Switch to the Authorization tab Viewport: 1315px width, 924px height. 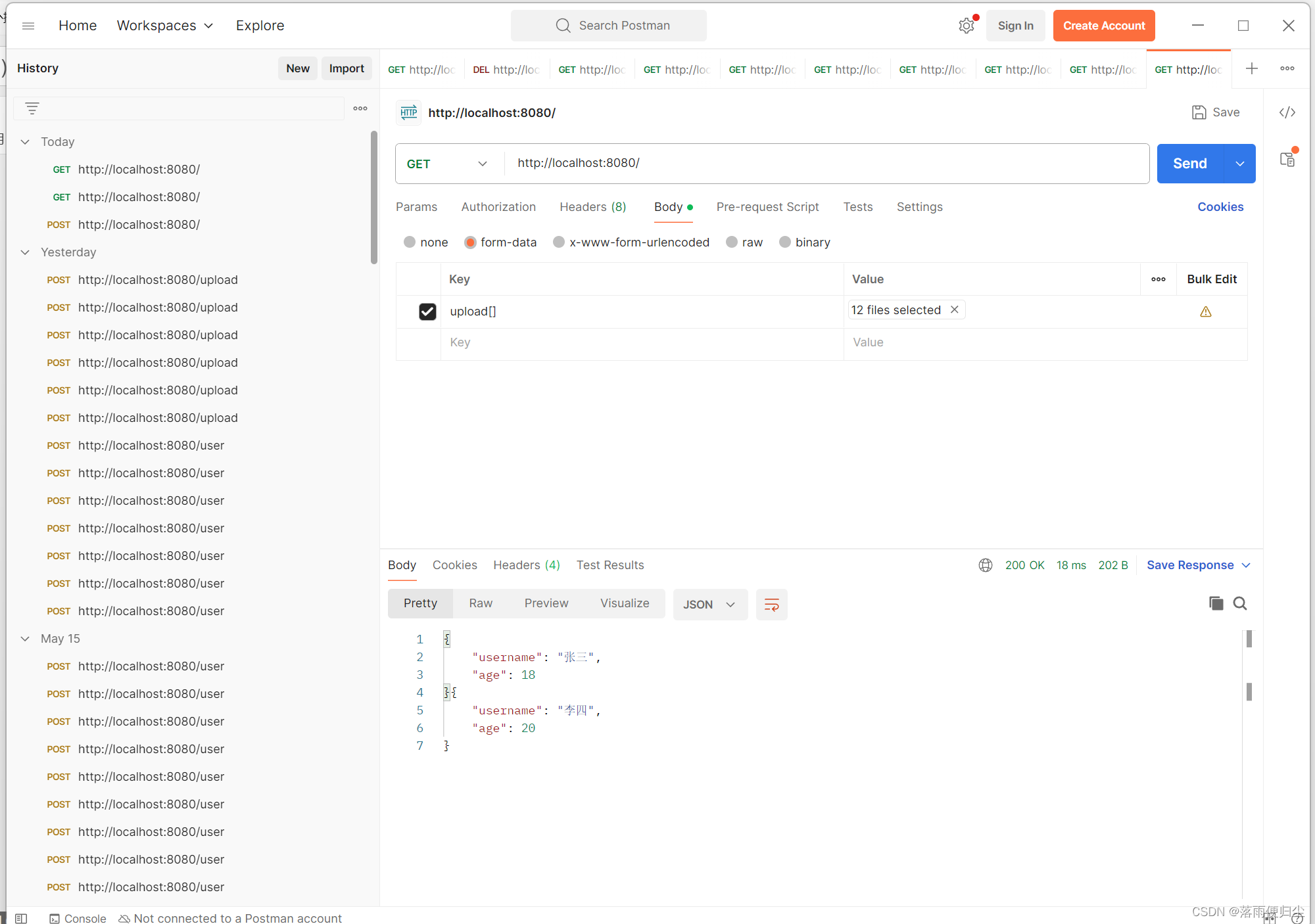pos(498,207)
